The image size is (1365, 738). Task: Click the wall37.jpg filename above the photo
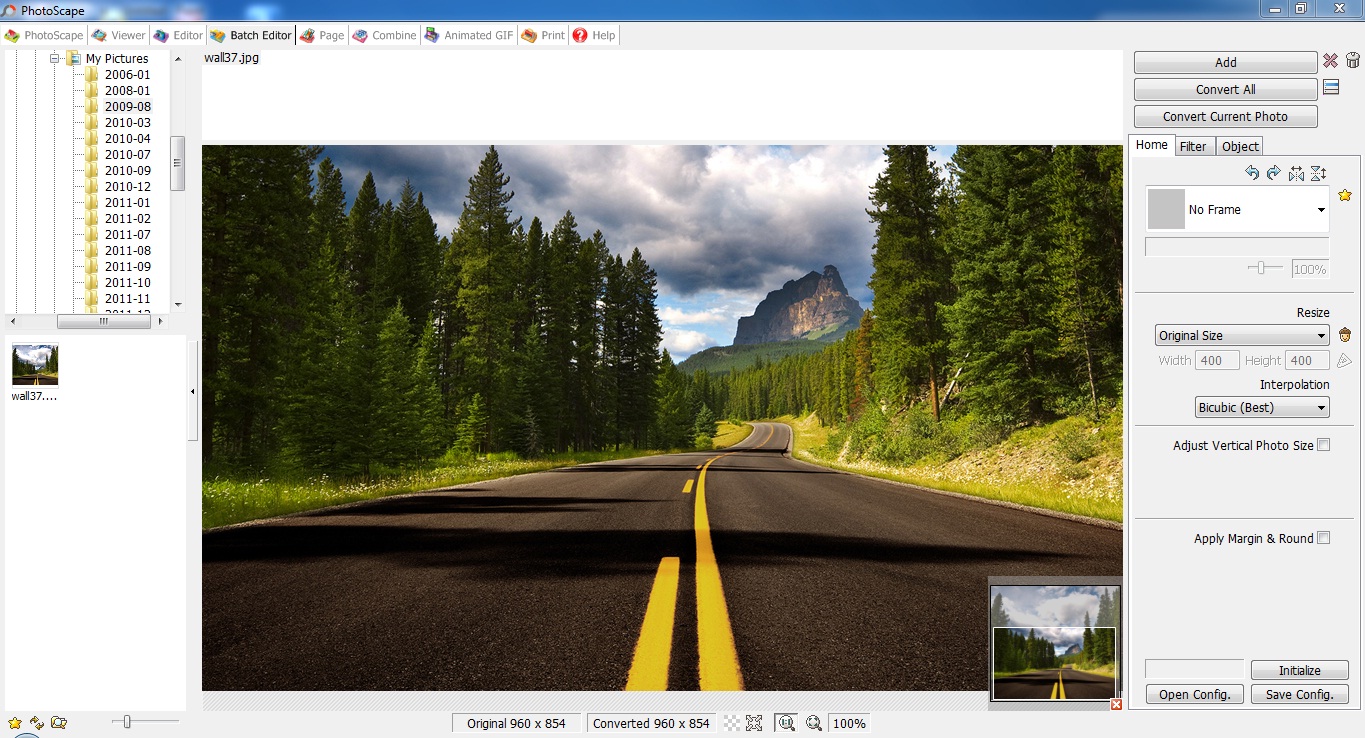[231, 58]
